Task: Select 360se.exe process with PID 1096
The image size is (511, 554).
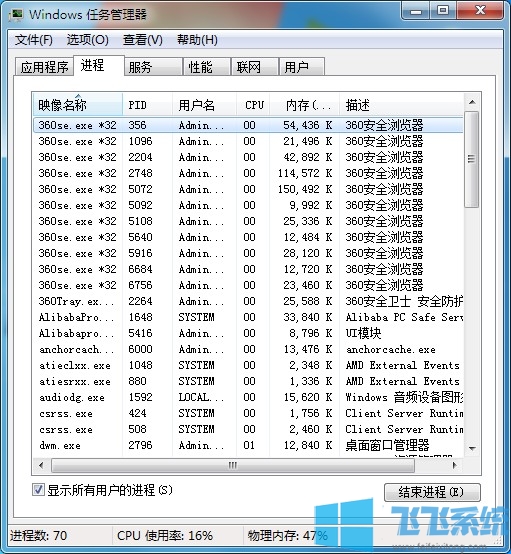Action: (248, 141)
